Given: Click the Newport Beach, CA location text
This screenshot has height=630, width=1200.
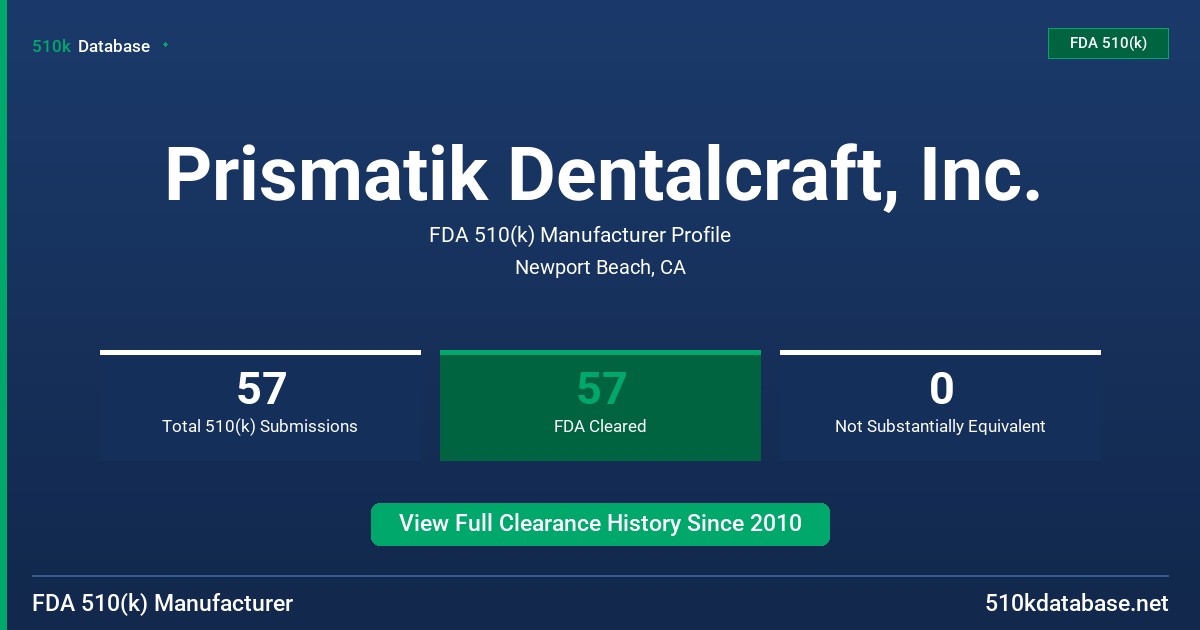Looking at the screenshot, I should [x=600, y=268].
